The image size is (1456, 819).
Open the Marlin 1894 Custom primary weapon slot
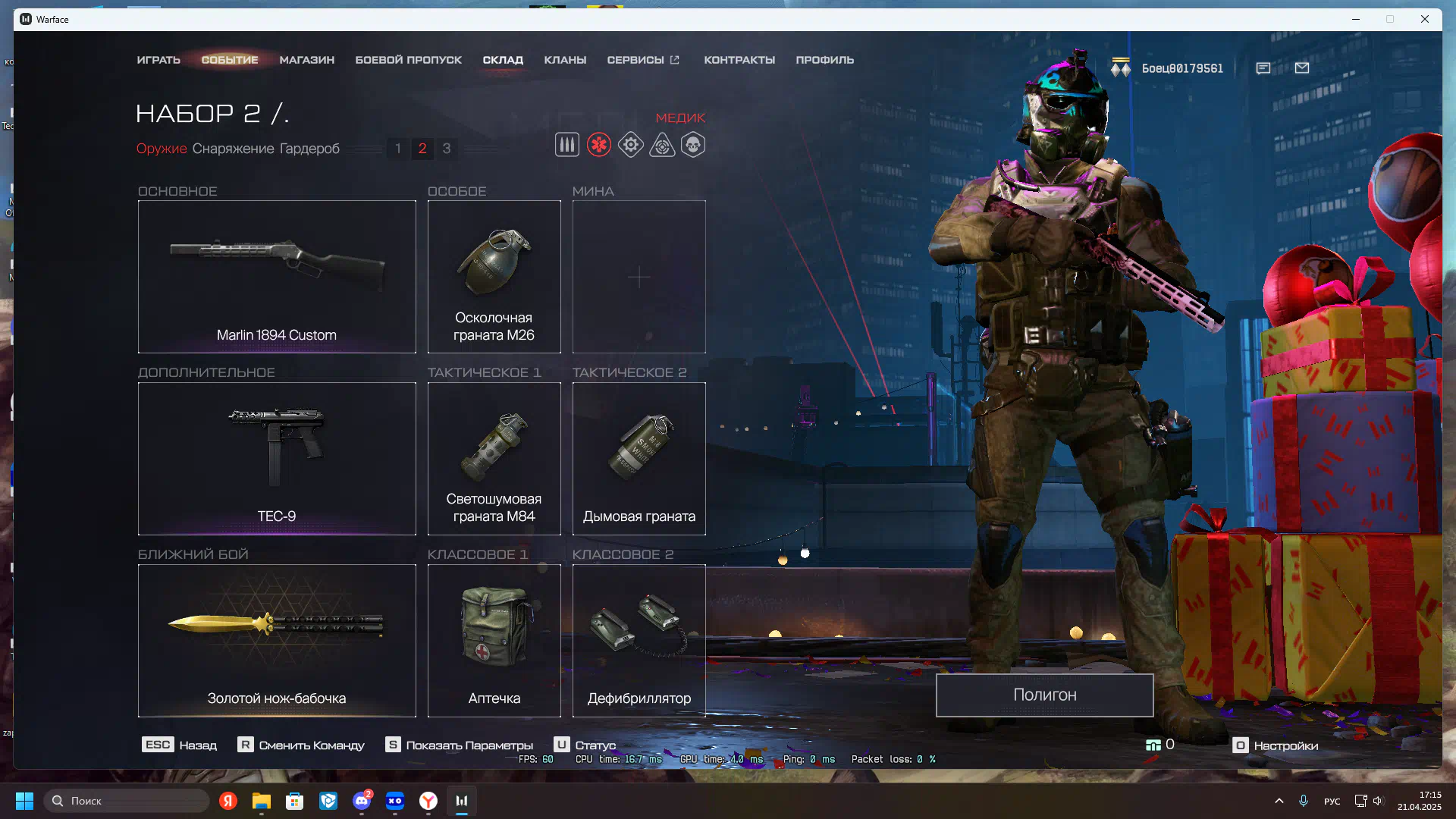coord(277,277)
